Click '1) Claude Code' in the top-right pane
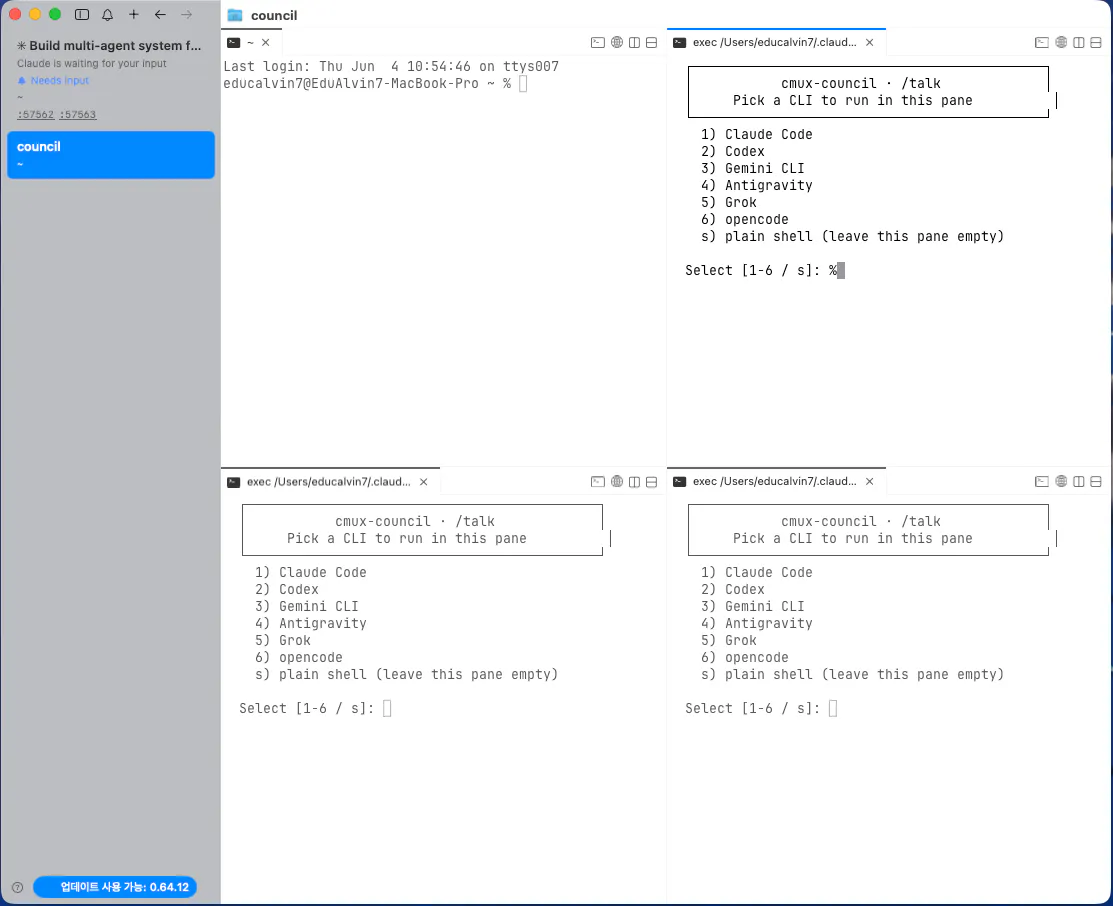Viewport: 1113px width, 906px height. pyautogui.click(x=757, y=134)
